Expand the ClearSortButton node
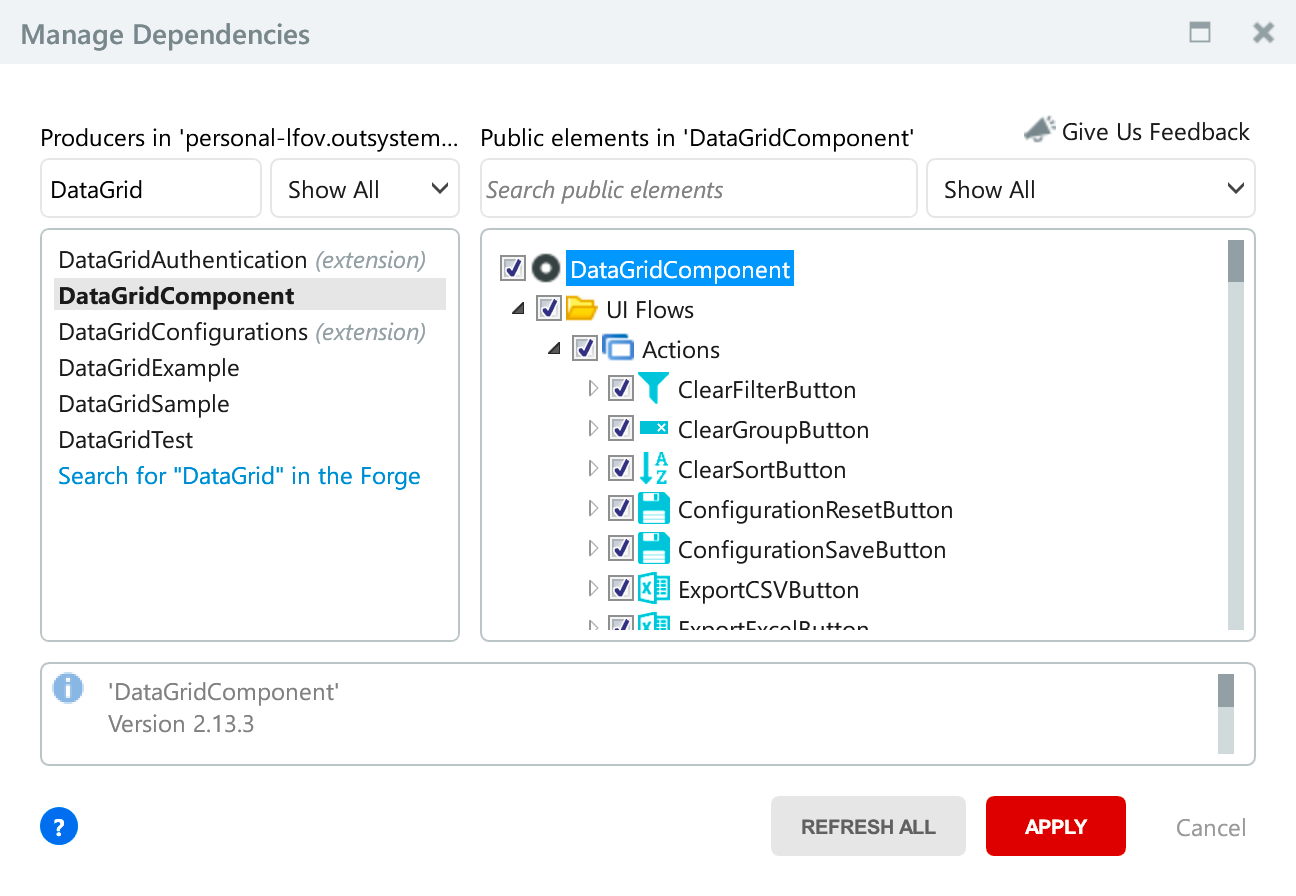 click(x=593, y=469)
